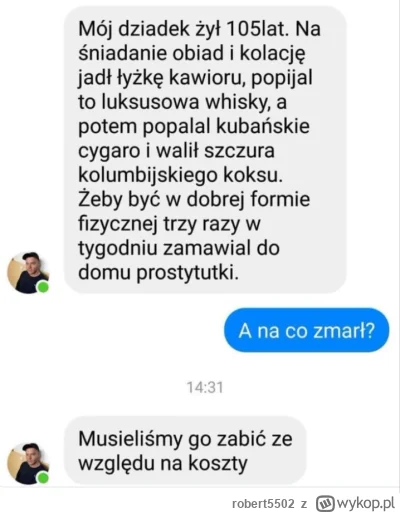Click the Wykop 'w' logo icon
The width and height of the screenshot is (400, 513).
point(325,503)
